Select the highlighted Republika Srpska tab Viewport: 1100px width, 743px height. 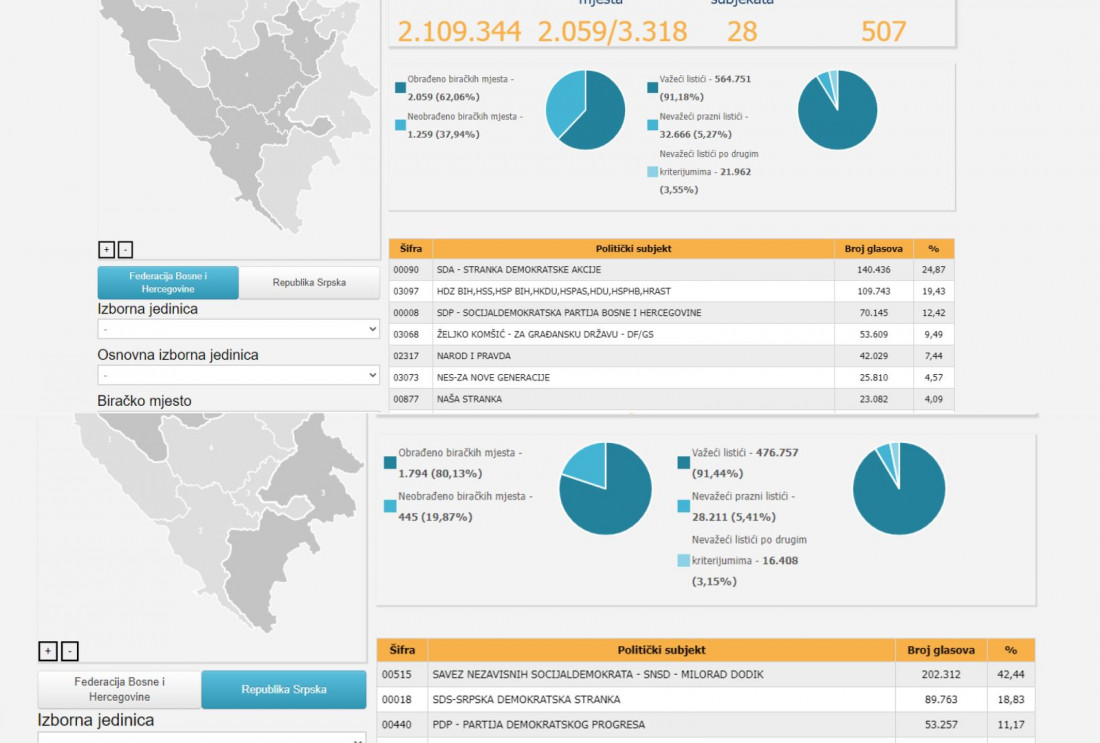point(284,689)
